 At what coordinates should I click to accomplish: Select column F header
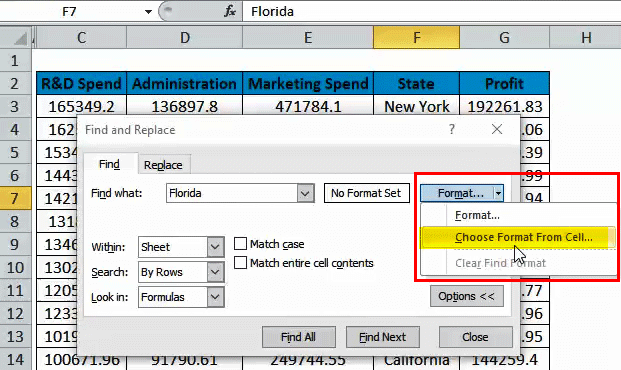click(x=416, y=38)
